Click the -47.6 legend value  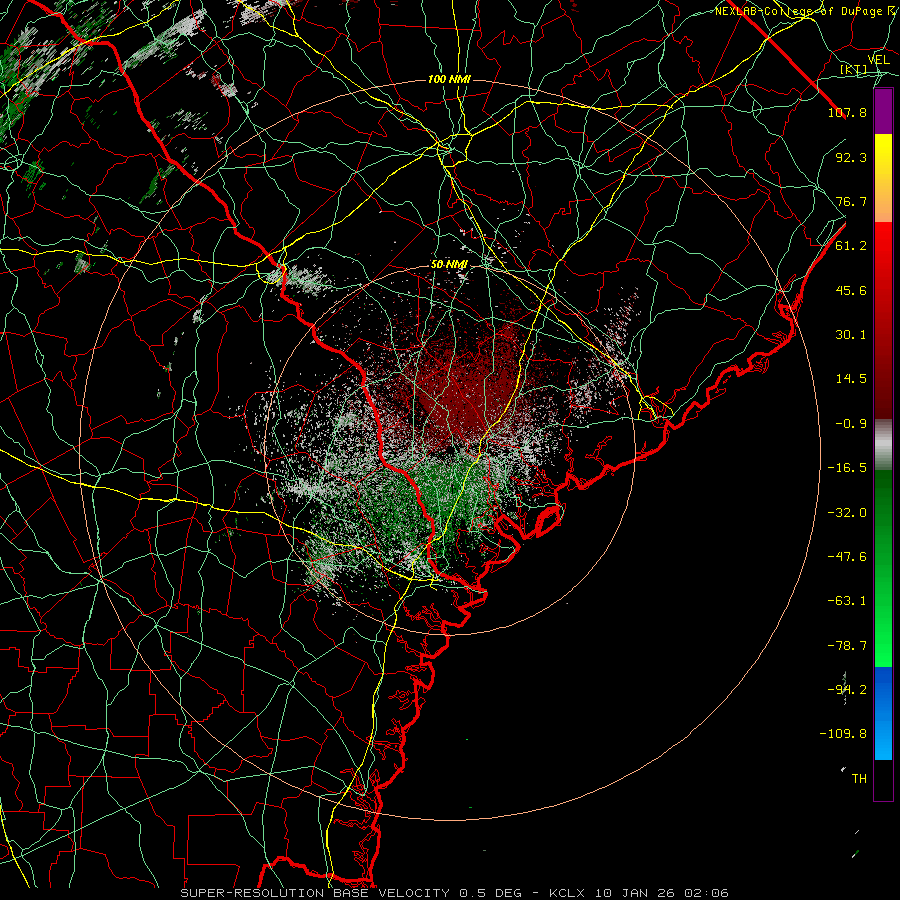847,557
